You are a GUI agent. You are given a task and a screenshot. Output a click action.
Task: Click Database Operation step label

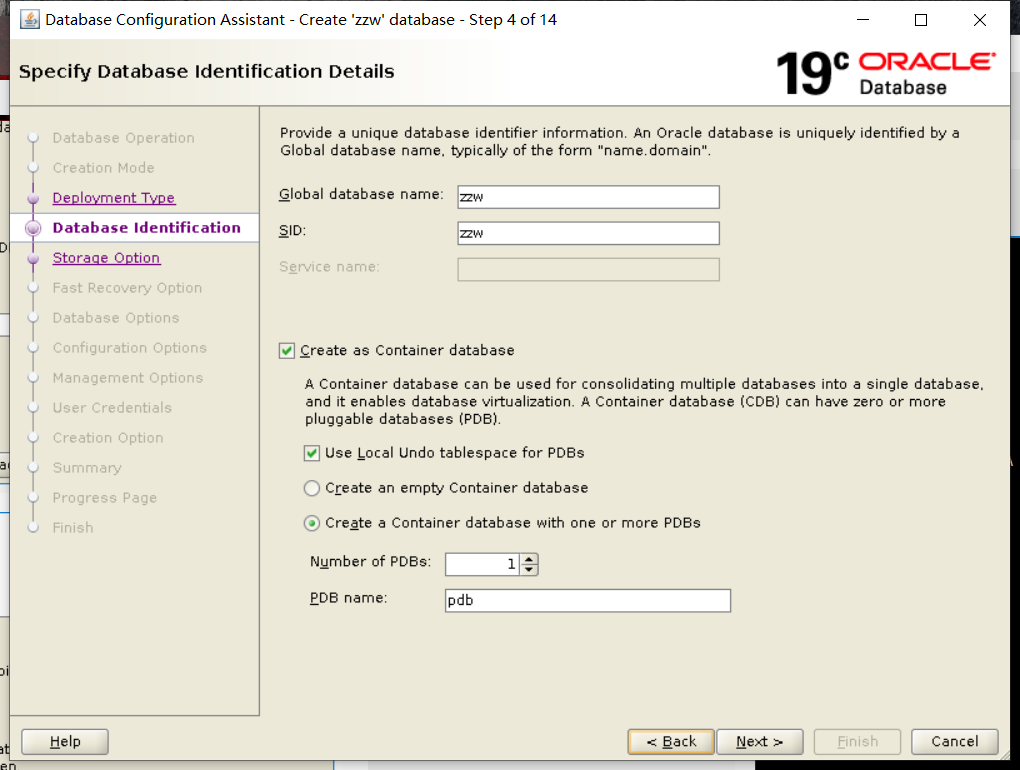pyautogui.click(x=124, y=138)
